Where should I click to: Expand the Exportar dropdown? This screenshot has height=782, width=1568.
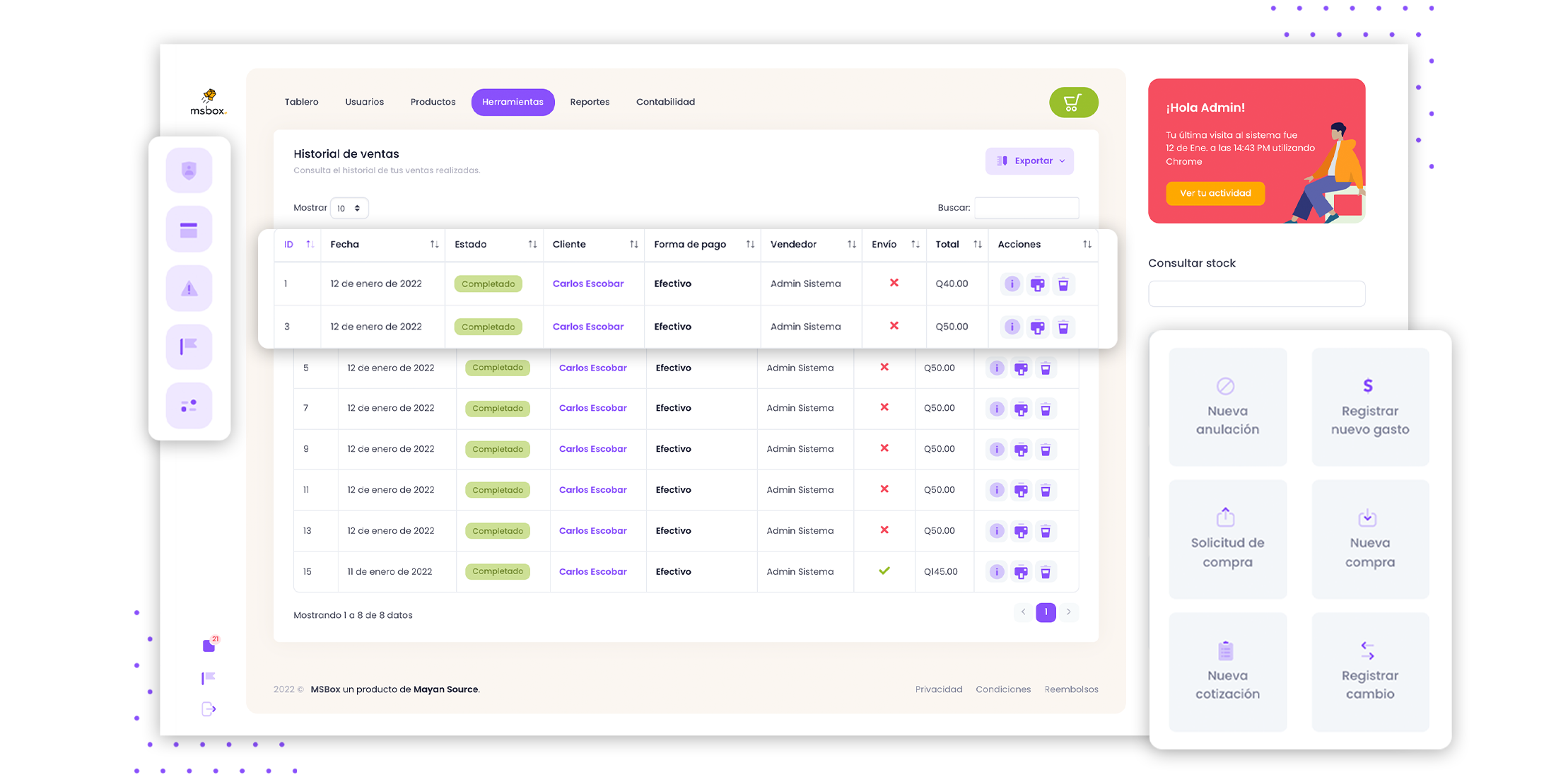[1029, 161]
